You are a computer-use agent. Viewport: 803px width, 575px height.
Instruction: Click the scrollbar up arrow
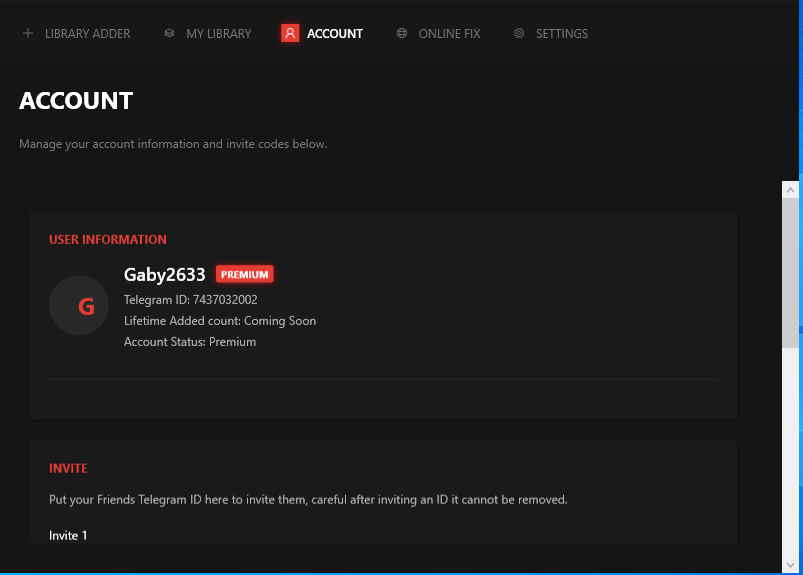click(x=791, y=189)
